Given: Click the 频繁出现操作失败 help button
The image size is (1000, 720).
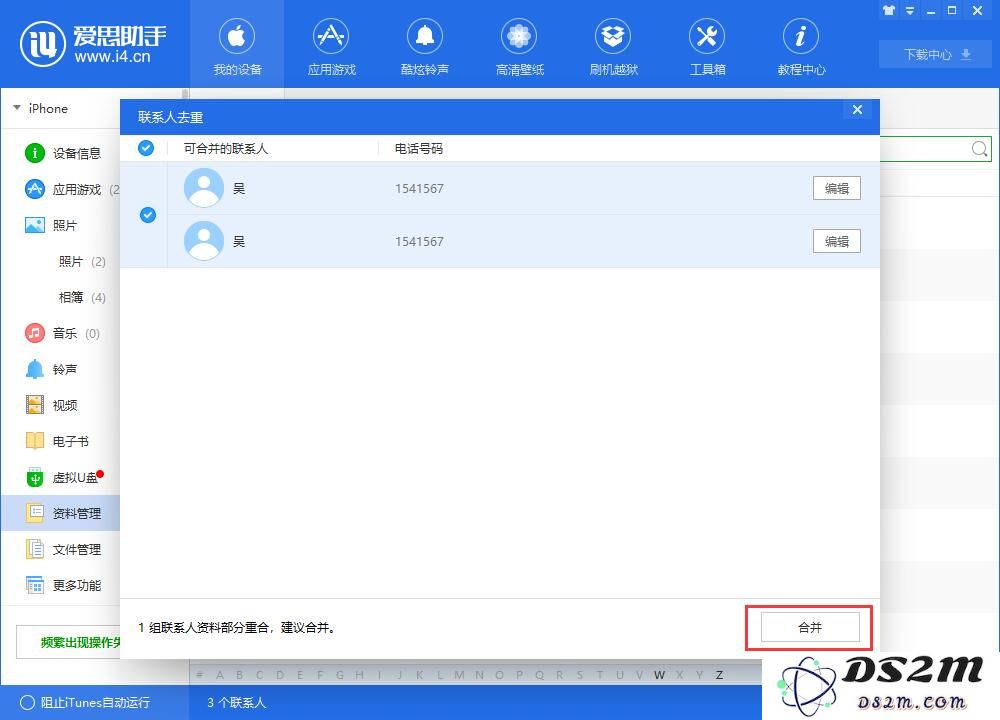Looking at the screenshot, I should (68, 642).
